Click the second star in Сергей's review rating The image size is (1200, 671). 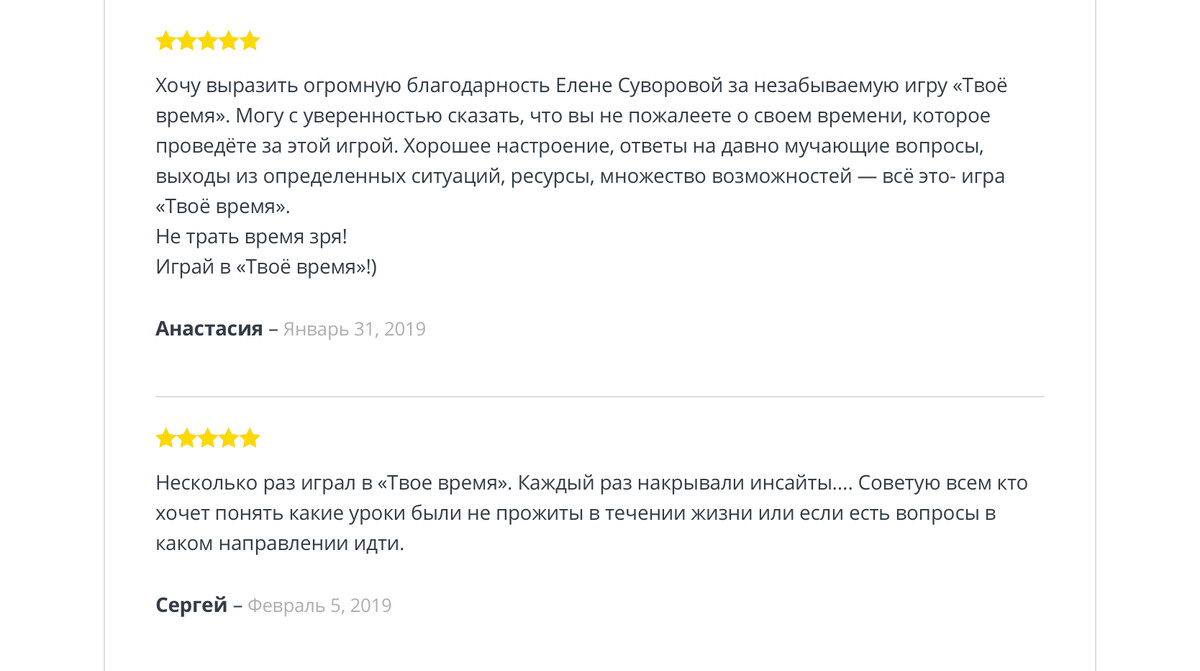coord(187,438)
